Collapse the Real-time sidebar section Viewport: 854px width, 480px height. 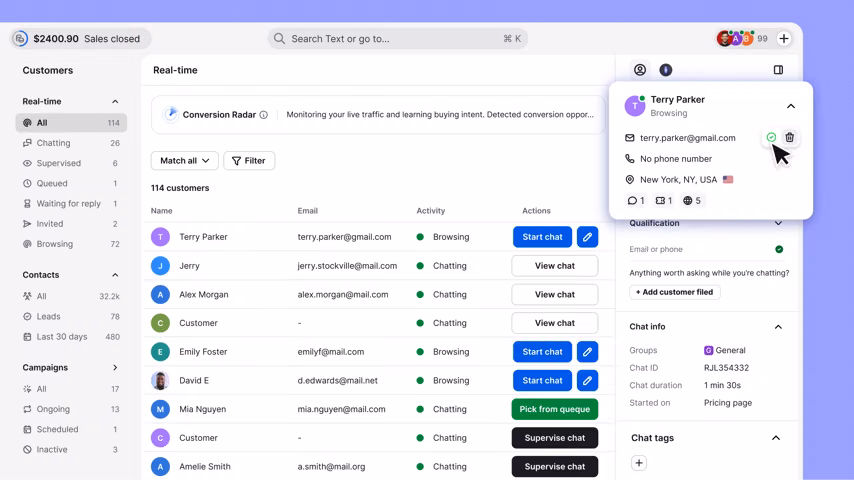click(115, 101)
